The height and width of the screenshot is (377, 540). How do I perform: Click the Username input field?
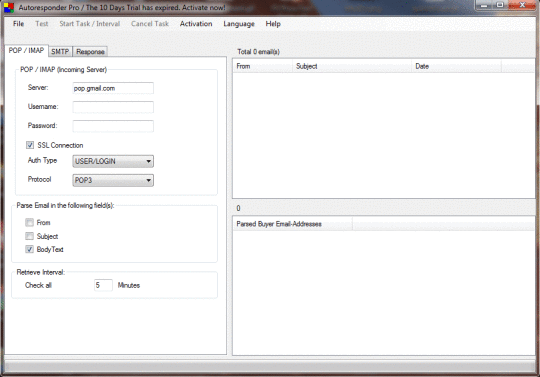coord(113,107)
